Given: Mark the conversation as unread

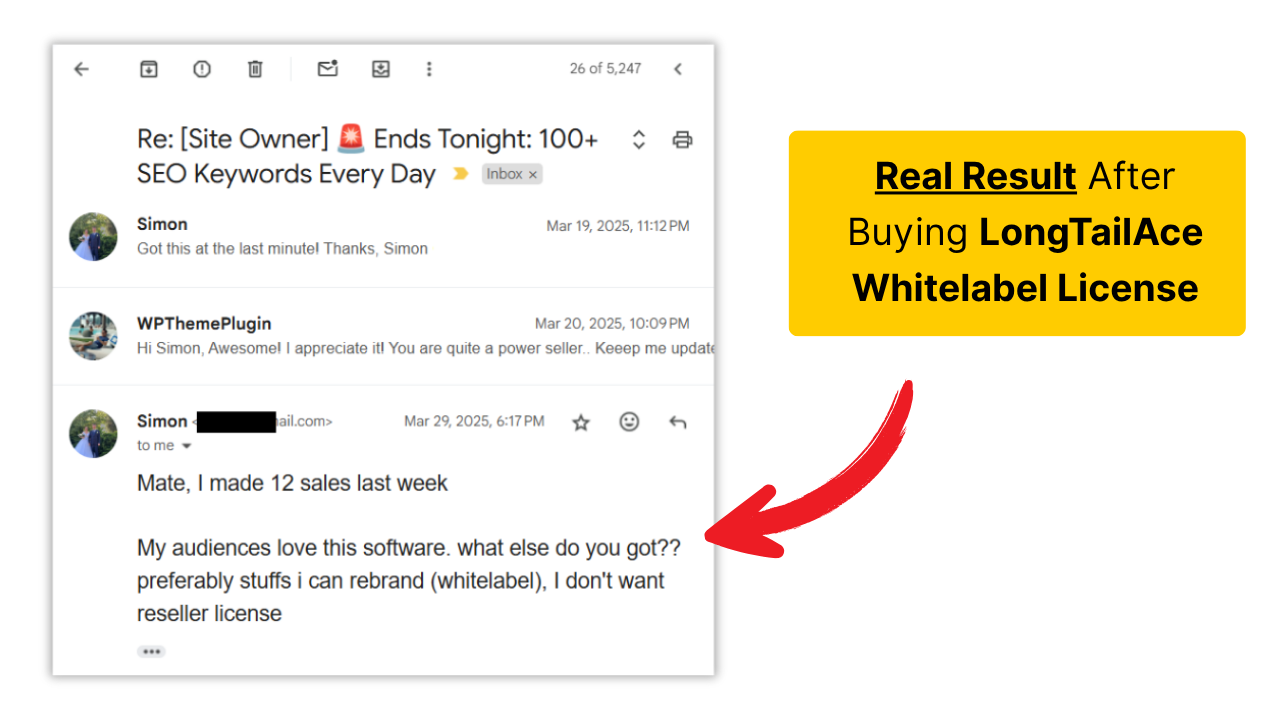Looking at the screenshot, I should tap(328, 69).
